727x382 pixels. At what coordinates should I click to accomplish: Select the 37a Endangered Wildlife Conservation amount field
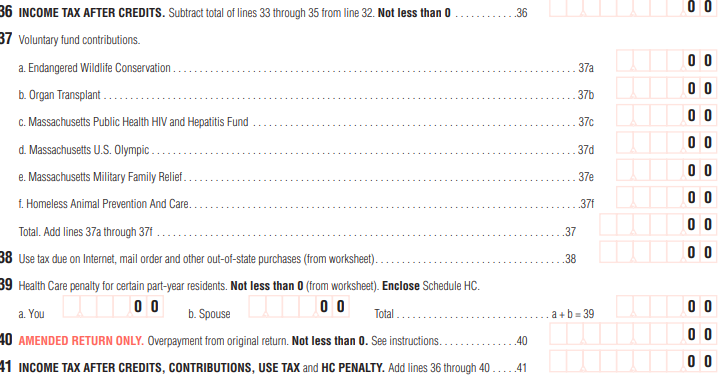[x=666, y=60]
